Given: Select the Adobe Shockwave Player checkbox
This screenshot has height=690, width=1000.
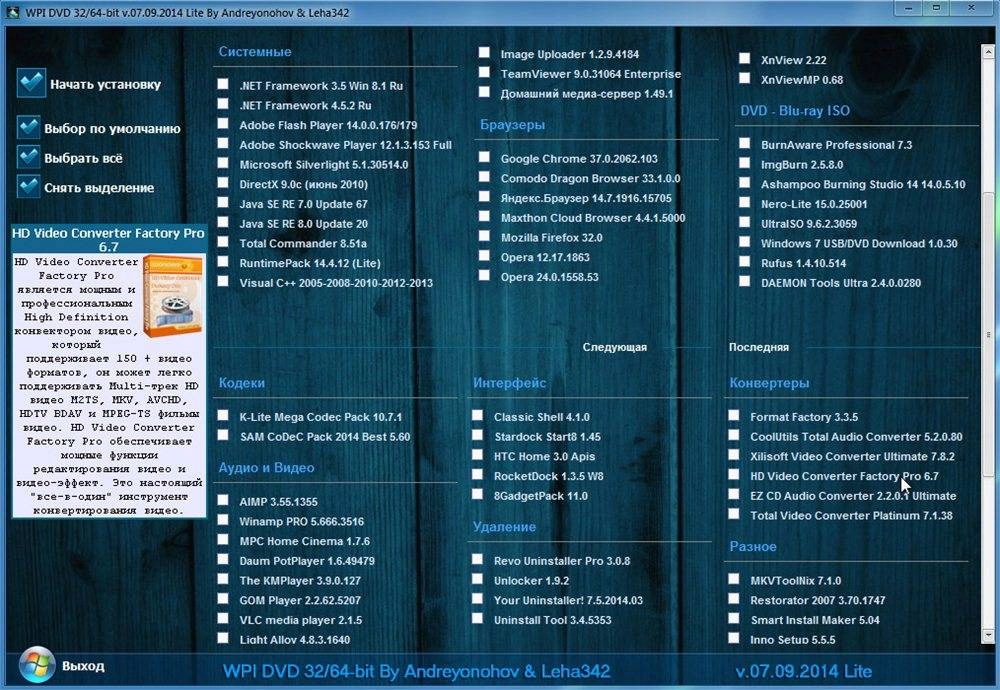Looking at the screenshot, I should [x=223, y=143].
